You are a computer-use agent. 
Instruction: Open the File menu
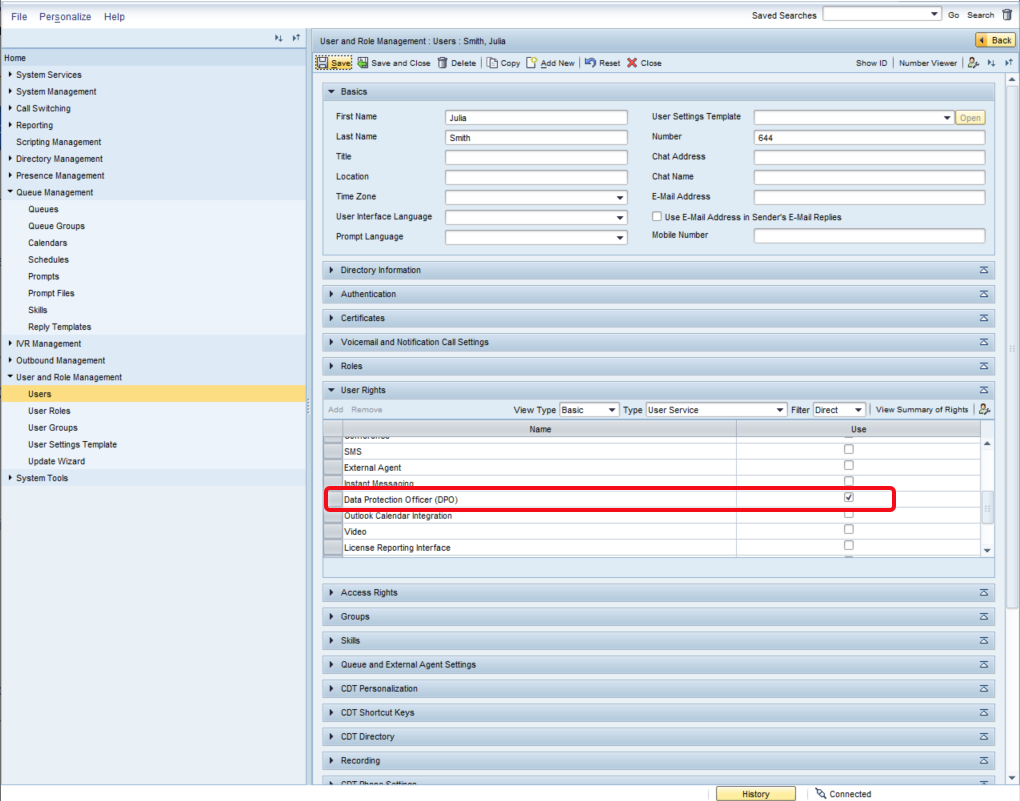19,17
